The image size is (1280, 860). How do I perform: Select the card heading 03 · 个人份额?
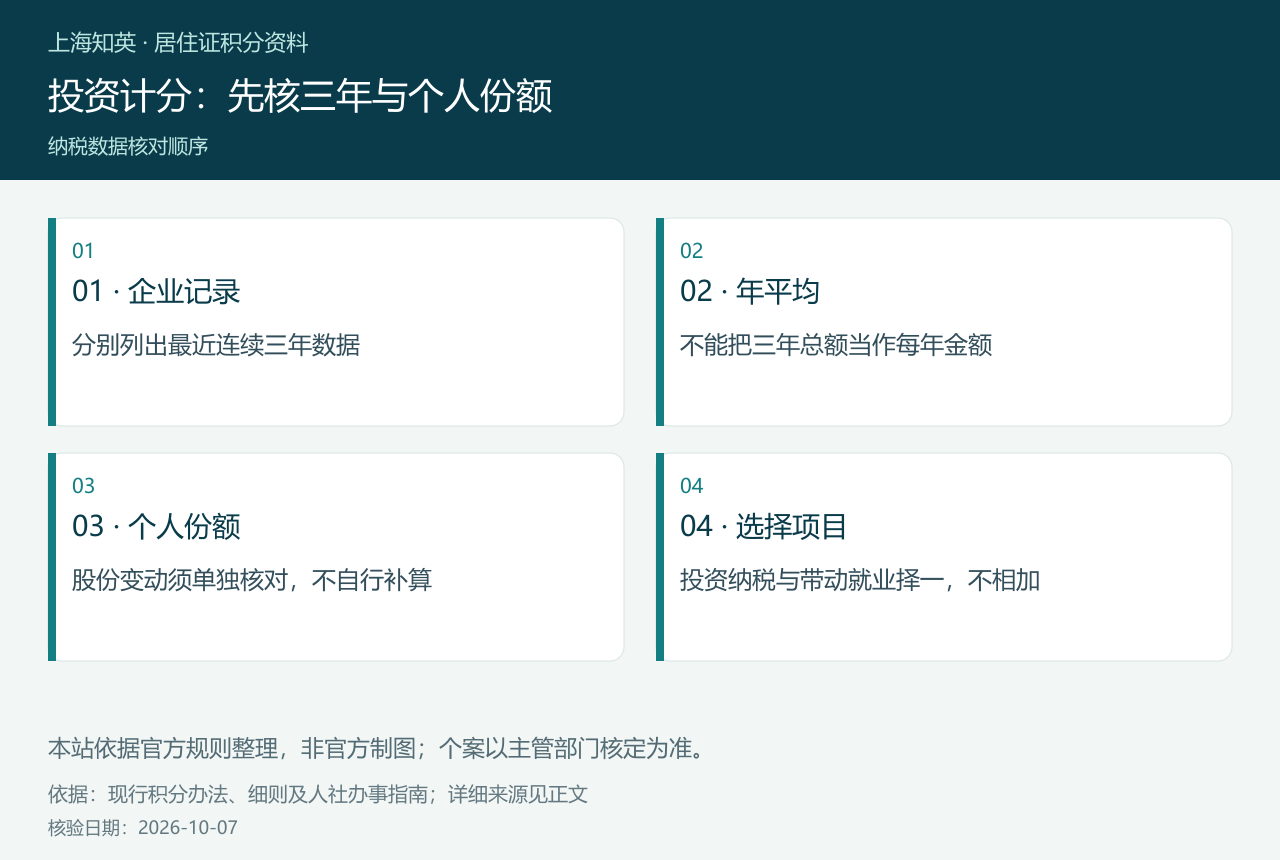click(156, 526)
